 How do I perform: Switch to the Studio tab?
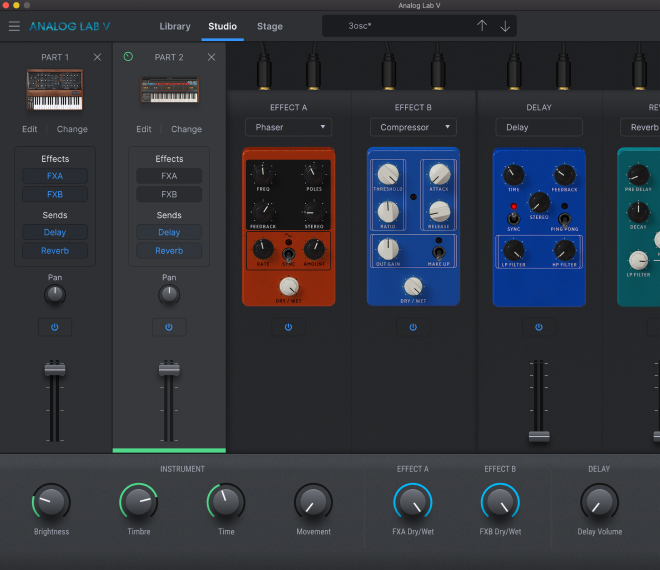click(222, 26)
